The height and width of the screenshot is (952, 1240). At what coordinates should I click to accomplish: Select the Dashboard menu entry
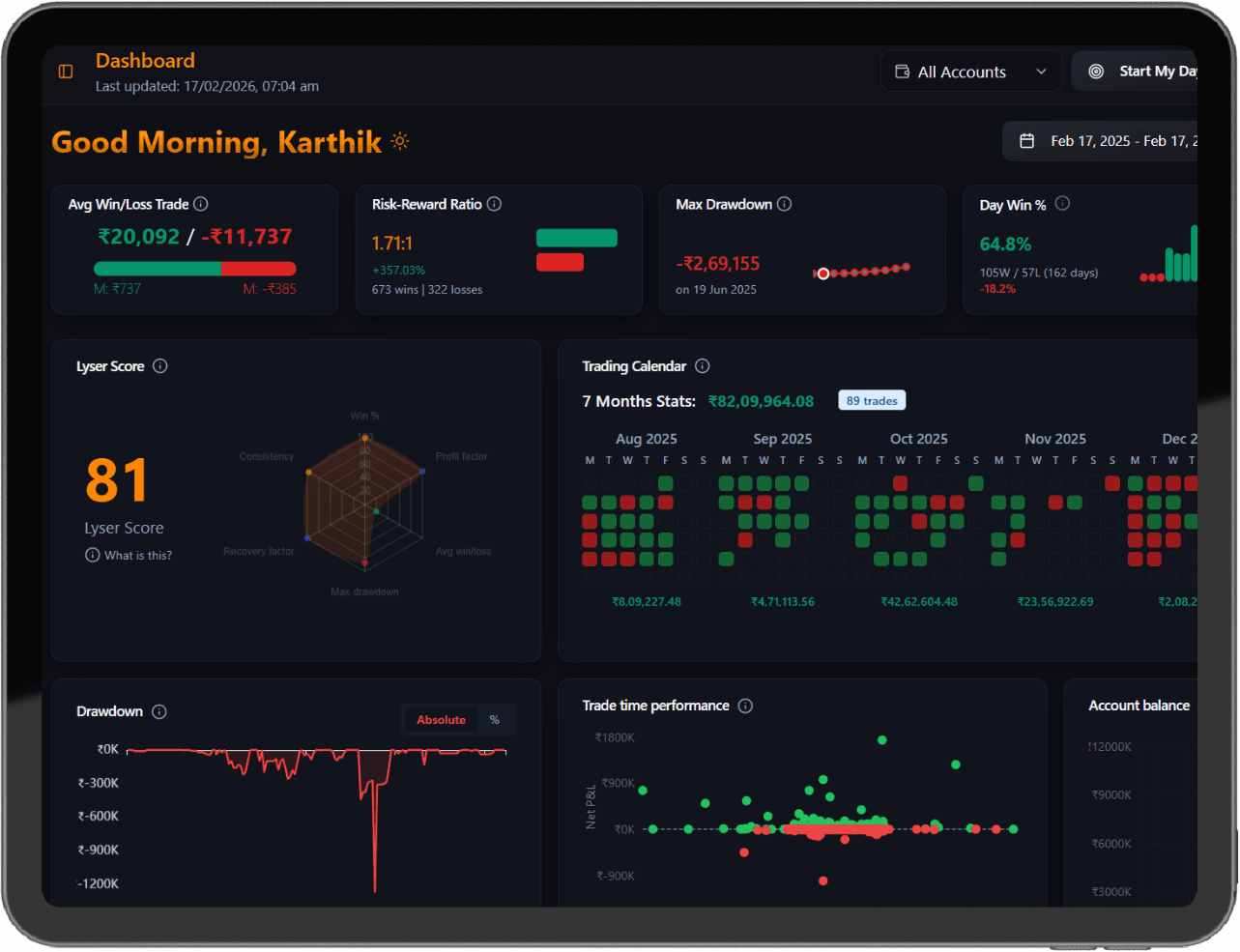tap(145, 60)
